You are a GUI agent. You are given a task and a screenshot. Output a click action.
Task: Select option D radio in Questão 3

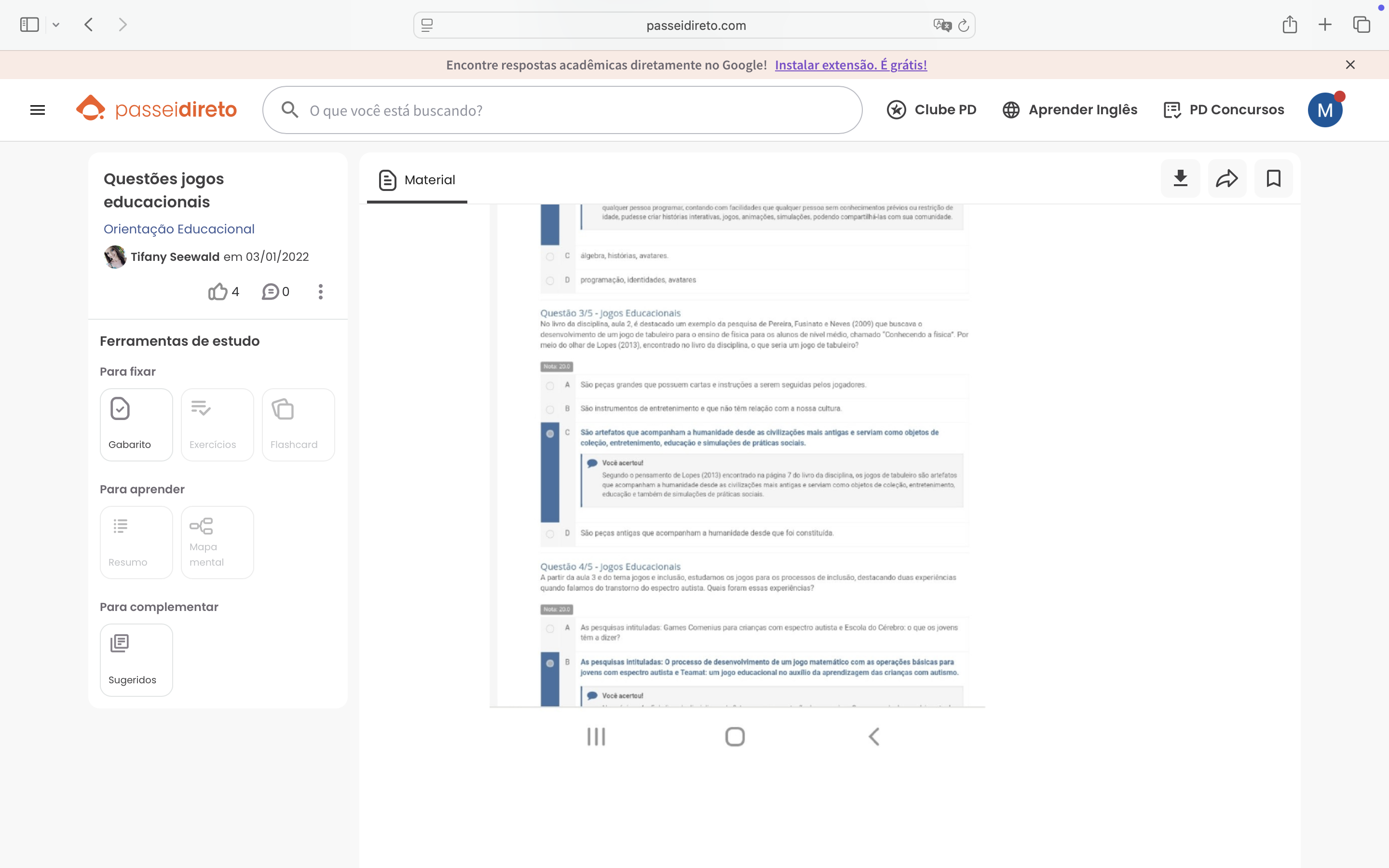(550, 534)
